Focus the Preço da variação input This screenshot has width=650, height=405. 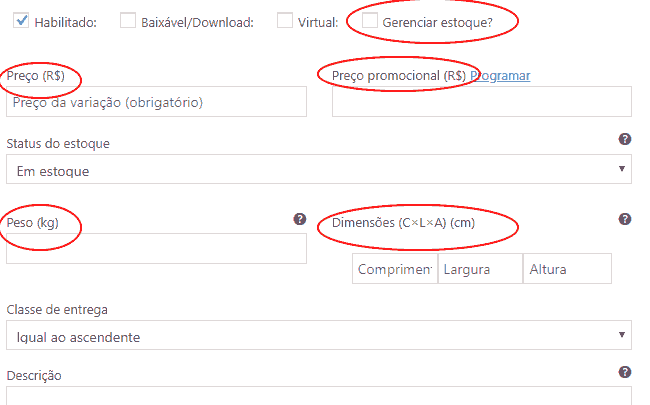pyautogui.click(x=156, y=102)
